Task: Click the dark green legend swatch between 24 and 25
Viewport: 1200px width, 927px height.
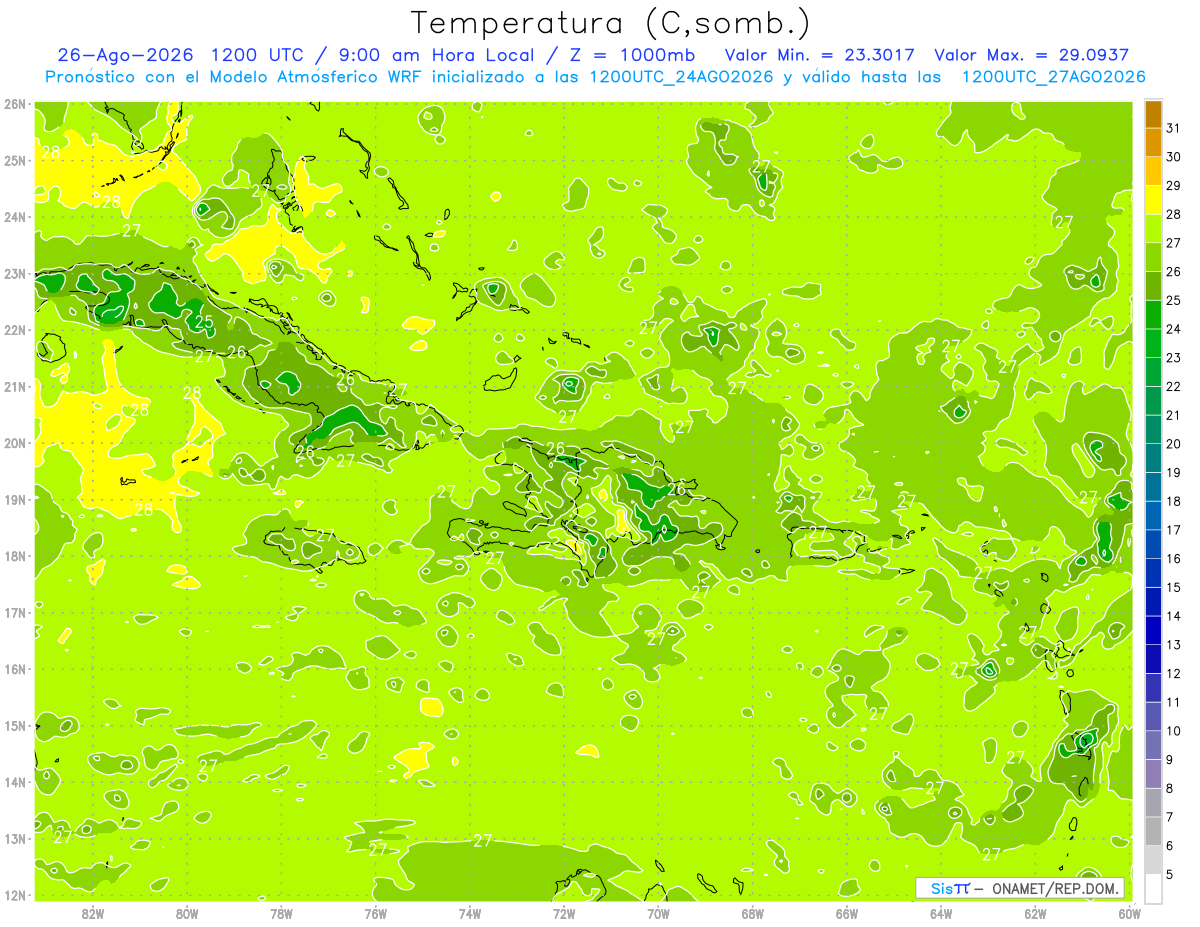Action: [1152, 315]
